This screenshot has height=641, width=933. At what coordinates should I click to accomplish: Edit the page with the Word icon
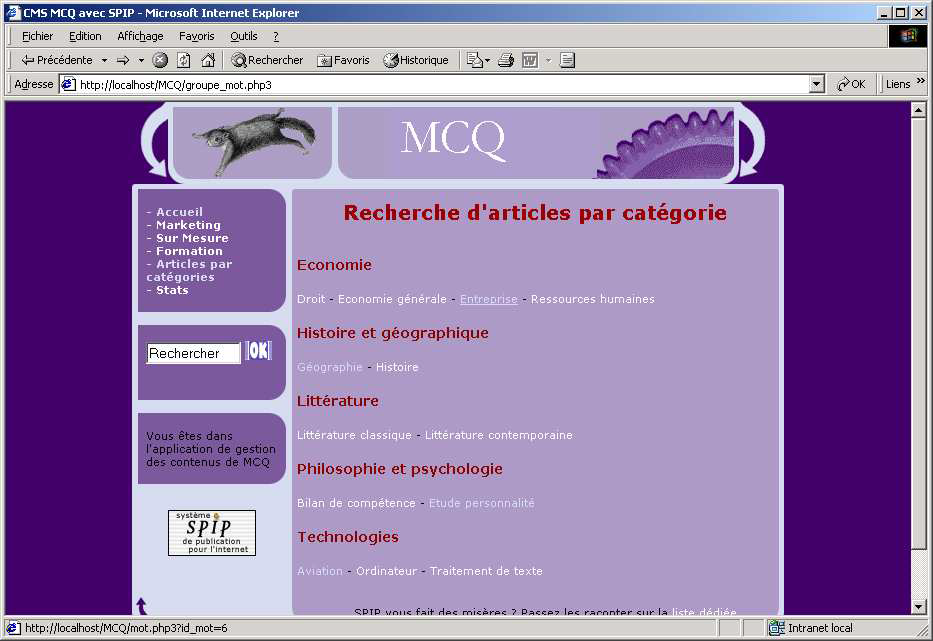[x=530, y=60]
